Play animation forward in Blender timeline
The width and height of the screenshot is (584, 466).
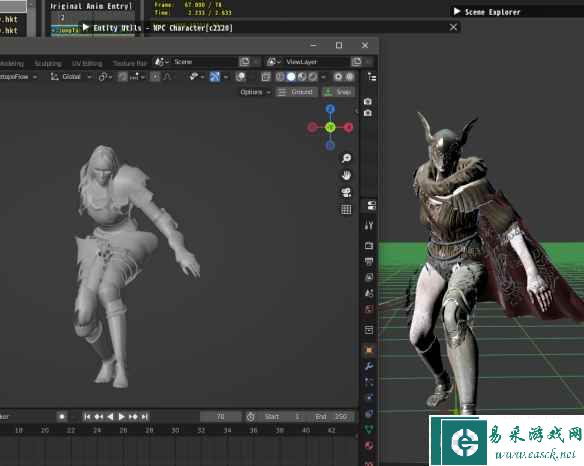tap(121, 416)
